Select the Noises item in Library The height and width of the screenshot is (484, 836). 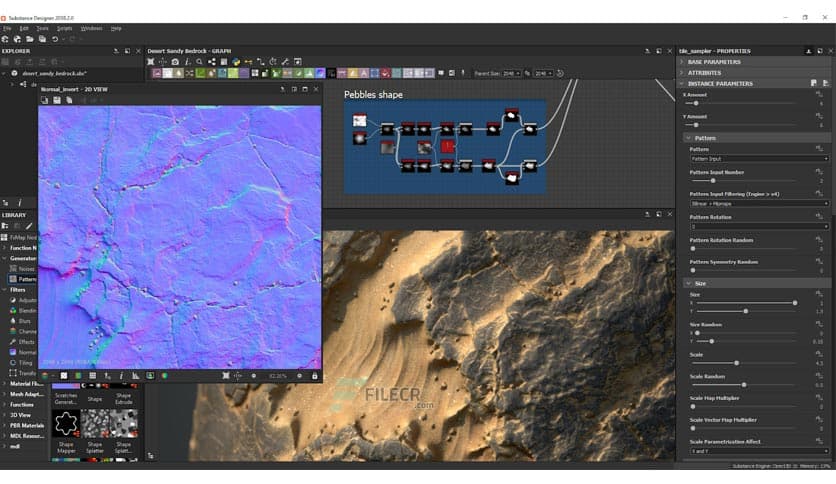[22, 269]
